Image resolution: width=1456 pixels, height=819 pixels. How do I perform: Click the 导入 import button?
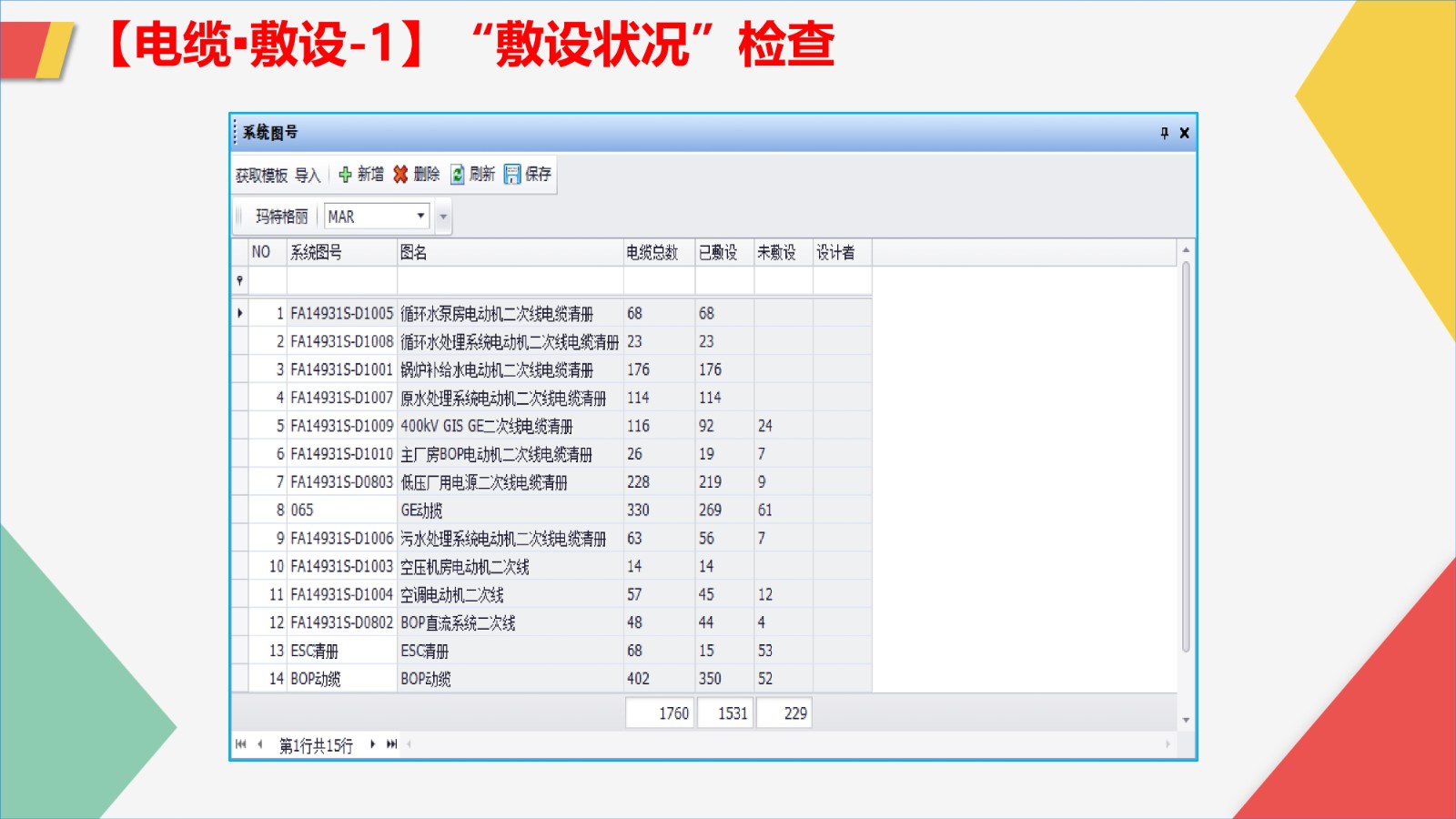(308, 175)
